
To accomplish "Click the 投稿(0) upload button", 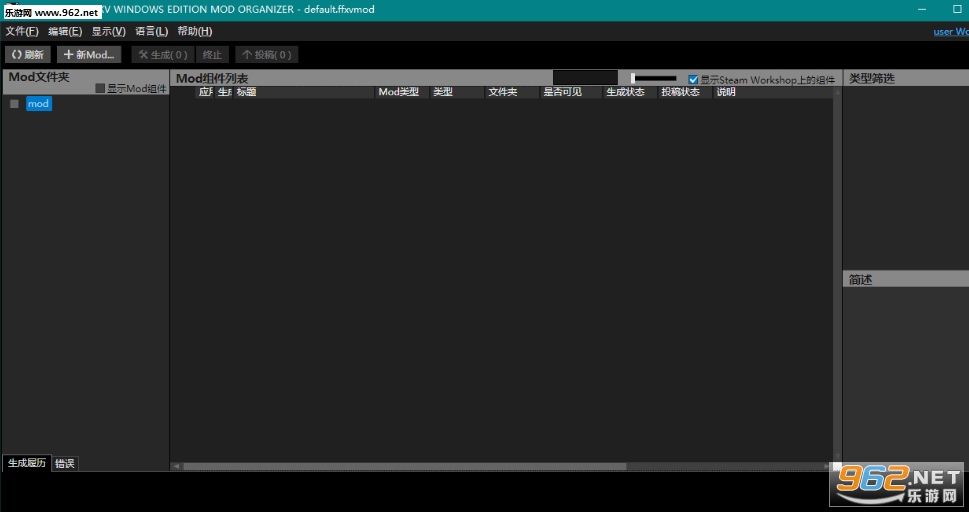I will click(267, 54).
